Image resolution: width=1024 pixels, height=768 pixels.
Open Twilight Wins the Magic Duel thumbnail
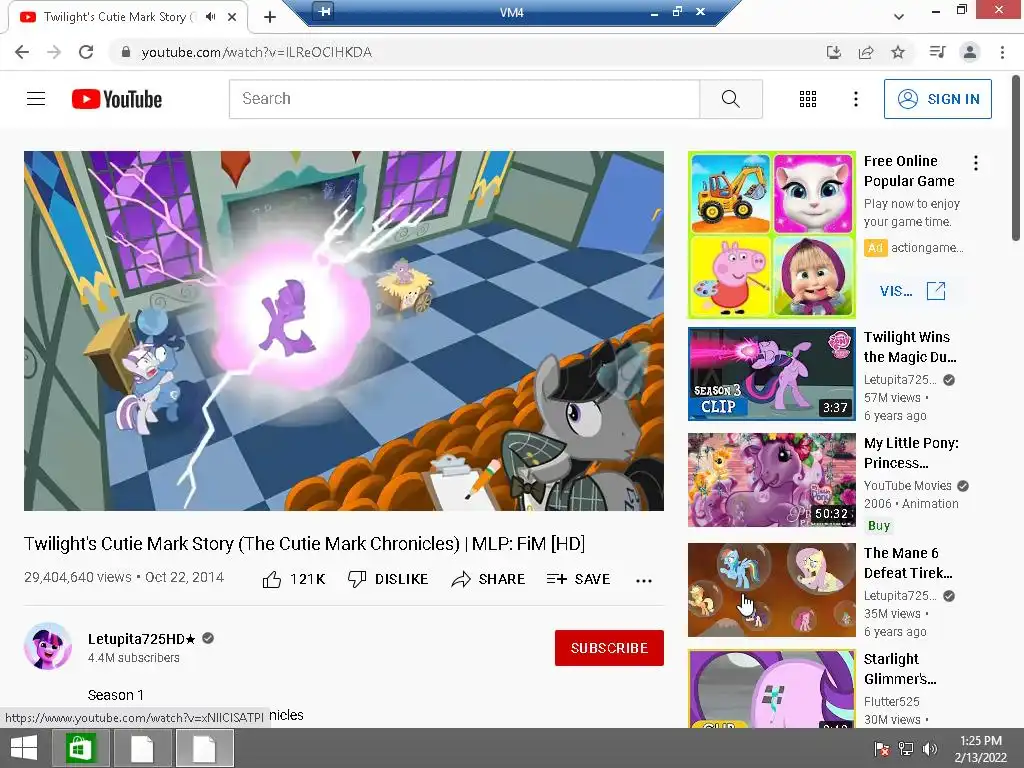pyautogui.click(x=772, y=374)
